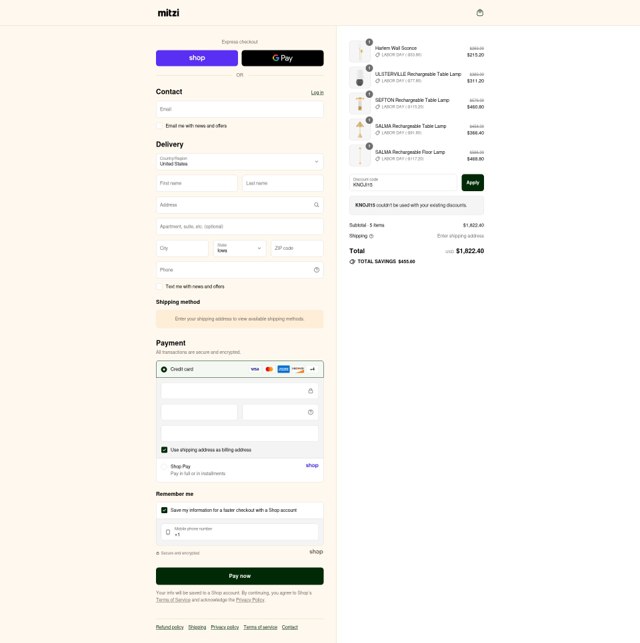Click the lock icon beside Secure and encrypted
Image resolution: width=640 pixels, height=643 pixels.
(x=157, y=553)
